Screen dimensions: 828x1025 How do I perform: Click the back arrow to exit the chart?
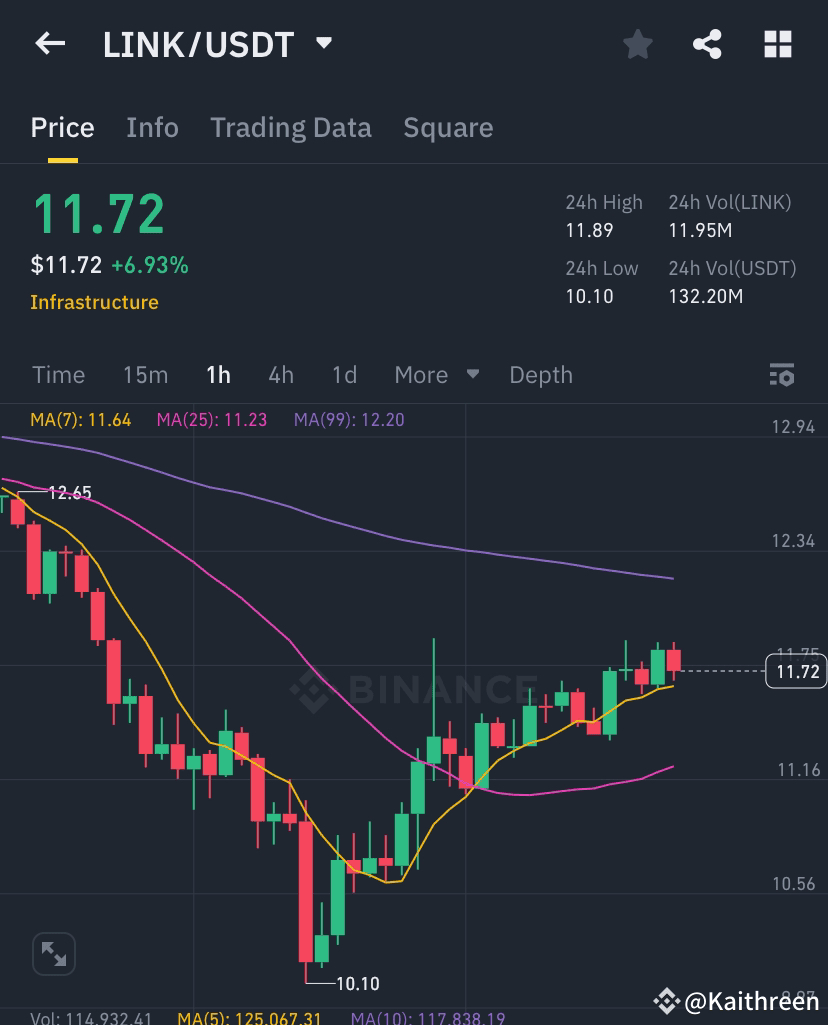tap(48, 44)
